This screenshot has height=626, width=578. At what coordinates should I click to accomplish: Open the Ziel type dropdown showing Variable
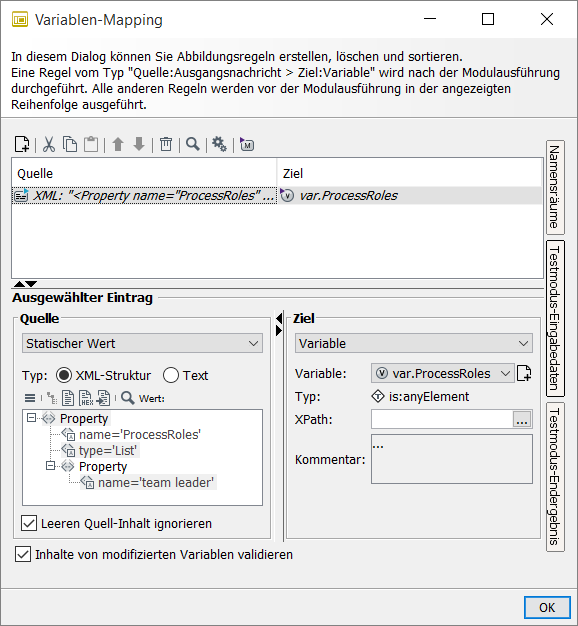[414, 343]
